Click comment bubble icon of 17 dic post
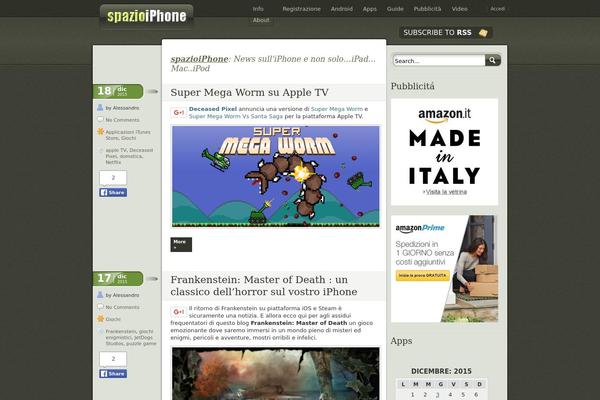 tap(100, 307)
